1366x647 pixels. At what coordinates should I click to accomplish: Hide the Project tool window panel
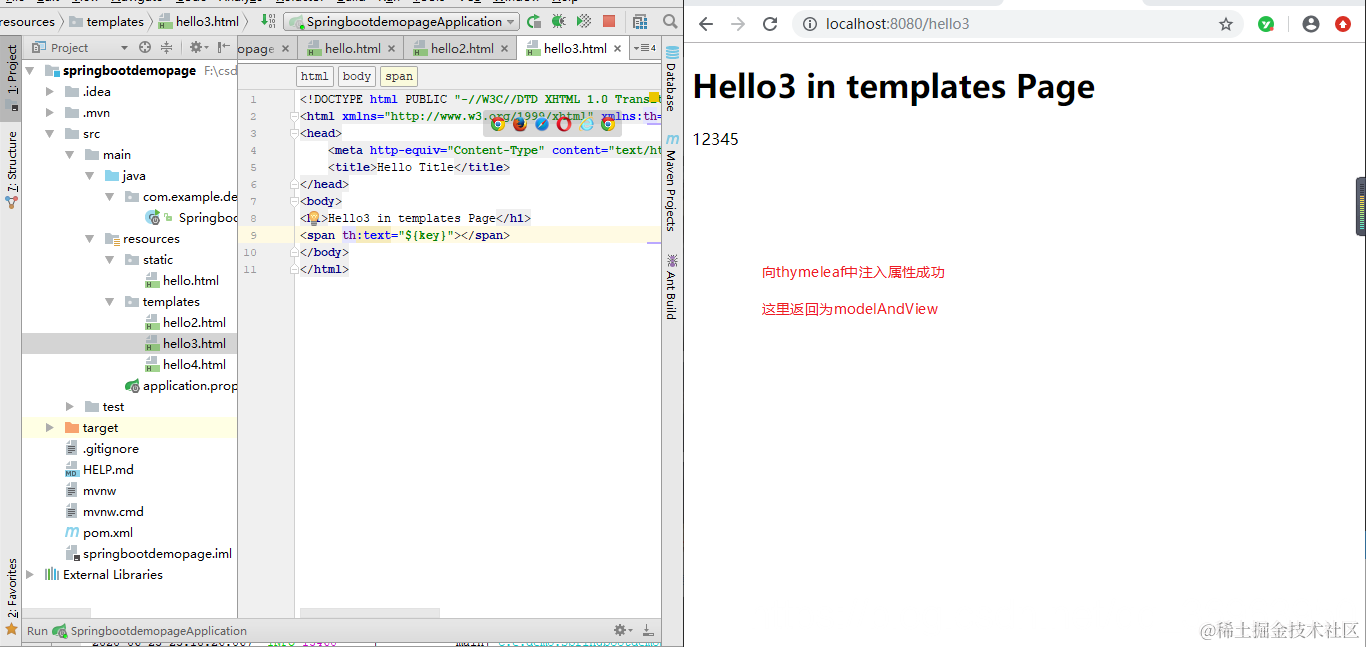tap(223, 47)
